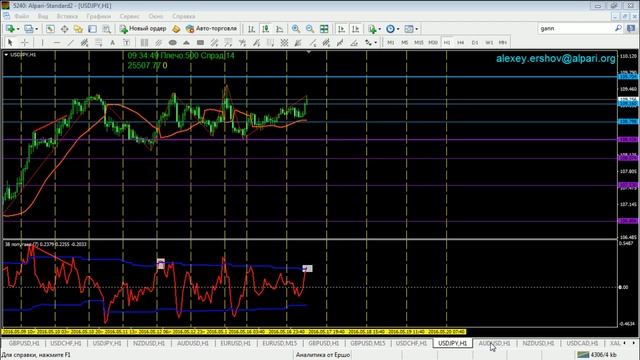Select the H1 timeframe button
This screenshot has height=360, width=640.
pos(447,42)
